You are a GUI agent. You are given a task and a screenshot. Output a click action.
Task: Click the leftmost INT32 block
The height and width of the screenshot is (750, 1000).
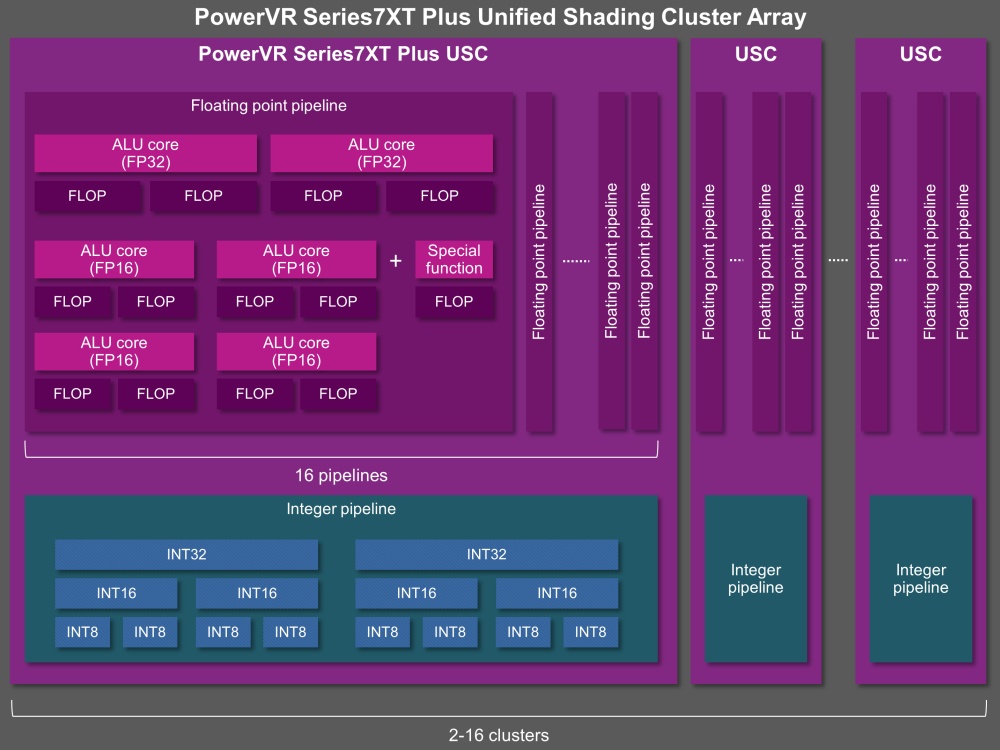pyautogui.click(x=186, y=554)
